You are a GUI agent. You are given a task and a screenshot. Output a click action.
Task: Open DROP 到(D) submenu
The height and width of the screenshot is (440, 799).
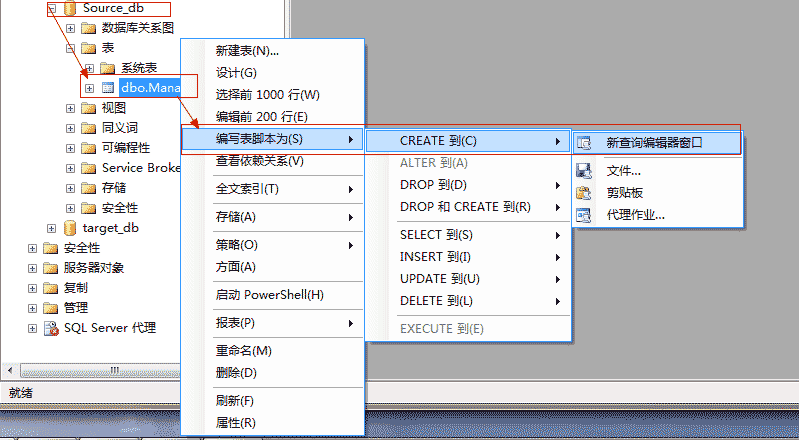click(x=468, y=185)
